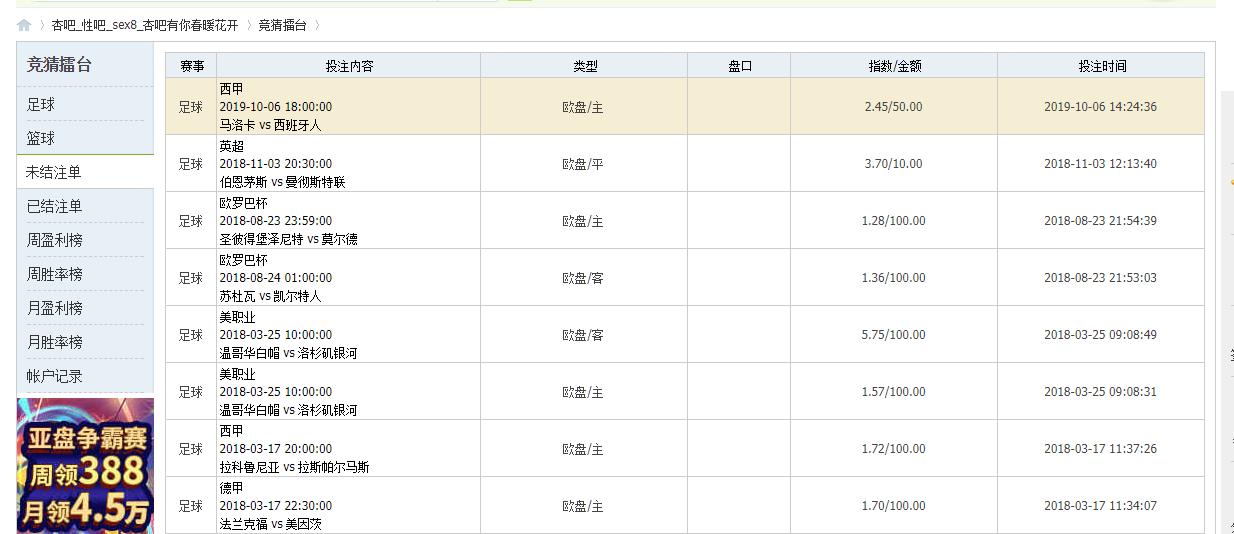Open 帐户记录 in the sidebar
The height and width of the screenshot is (534, 1234).
click(54, 376)
